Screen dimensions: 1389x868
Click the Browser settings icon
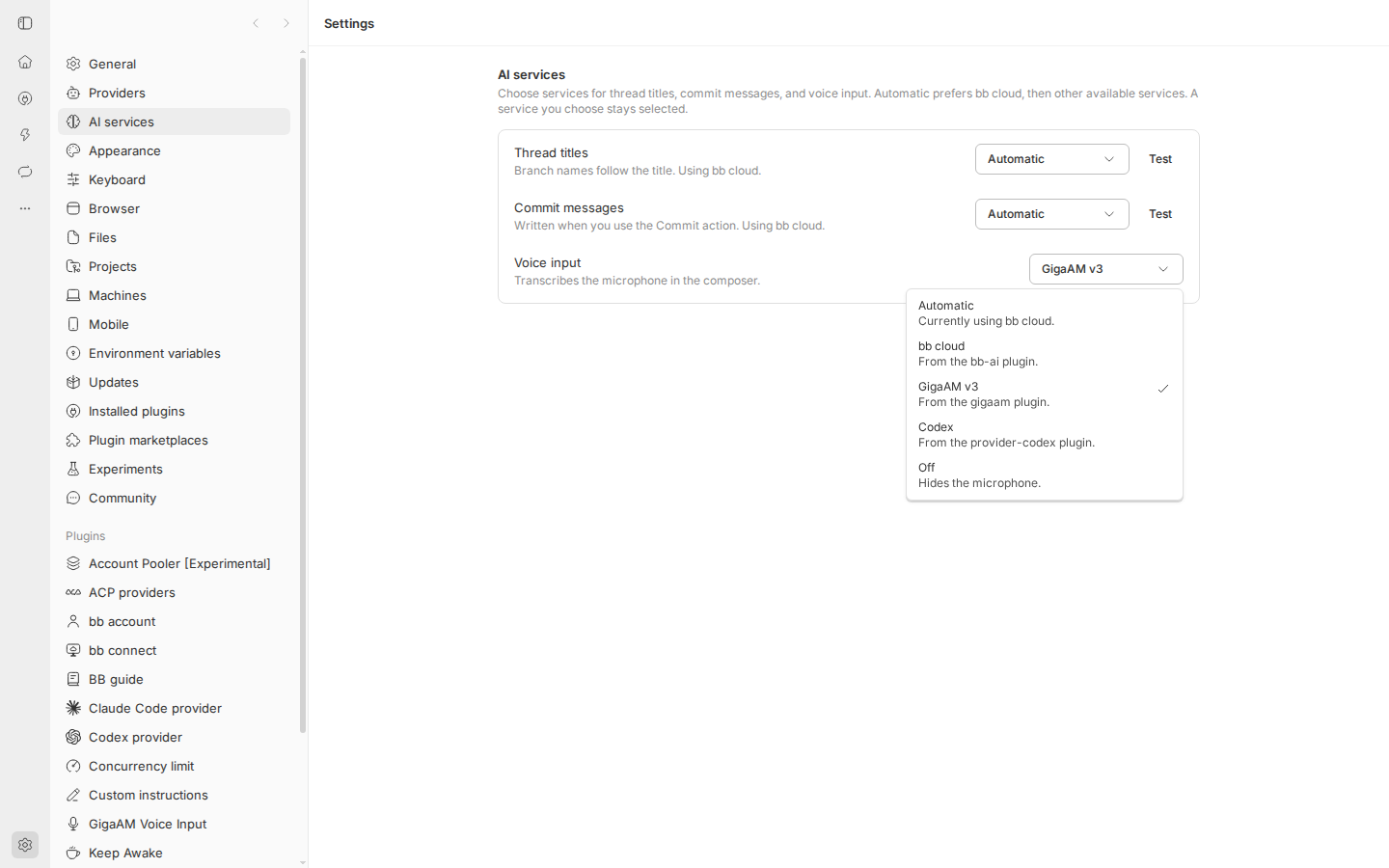73,208
